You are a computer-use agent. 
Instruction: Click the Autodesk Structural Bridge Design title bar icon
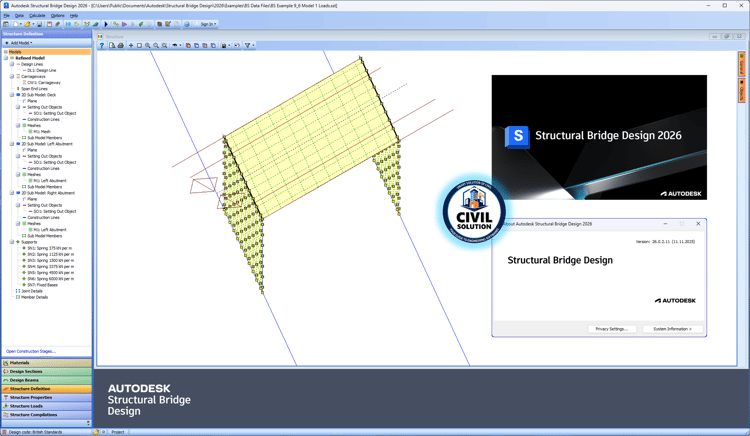coord(6,5)
